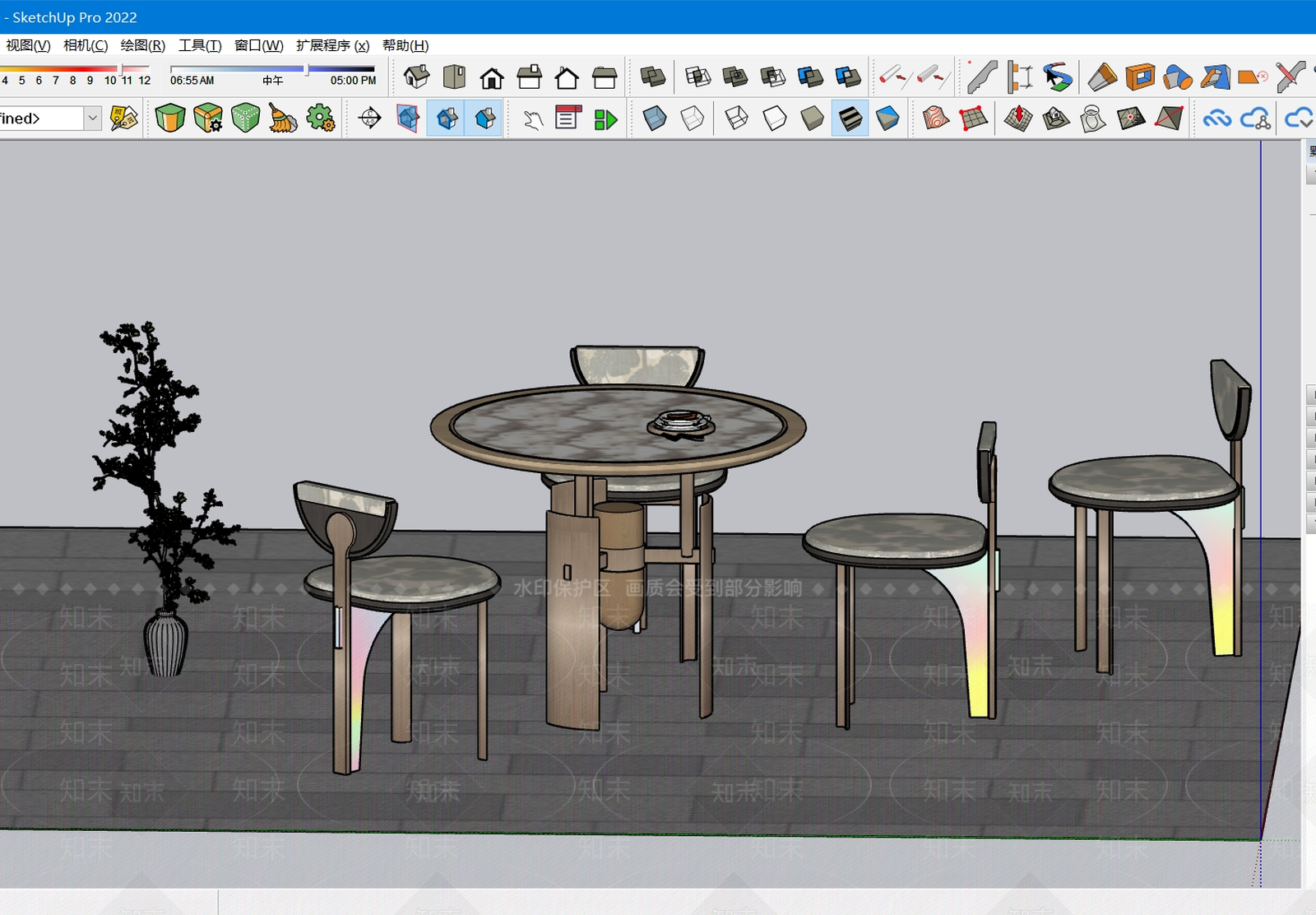Enable Shaded face style
The width and height of the screenshot is (1316, 915).
click(x=813, y=118)
